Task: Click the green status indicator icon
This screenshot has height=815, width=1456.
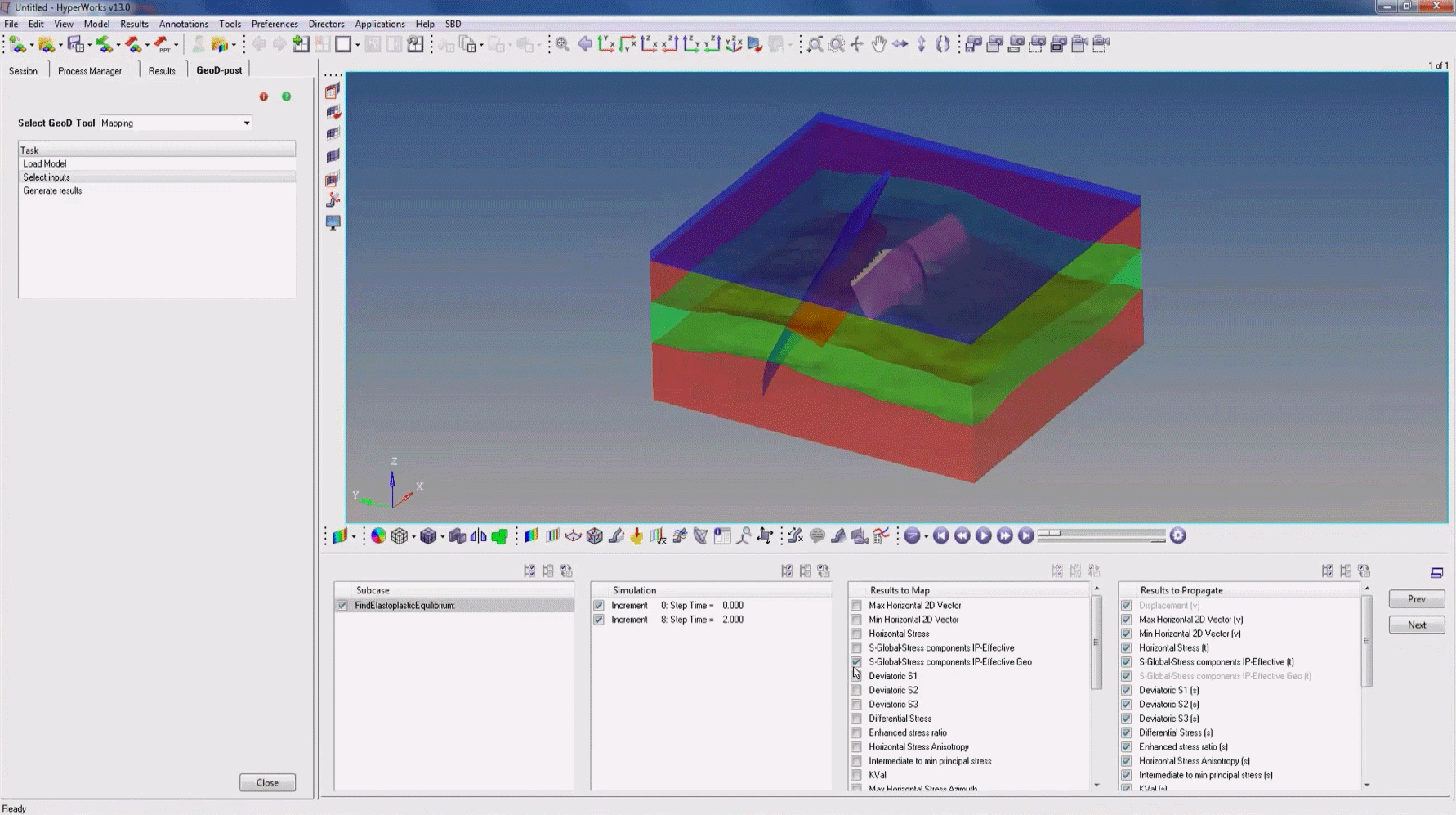Action: click(287, 96)
